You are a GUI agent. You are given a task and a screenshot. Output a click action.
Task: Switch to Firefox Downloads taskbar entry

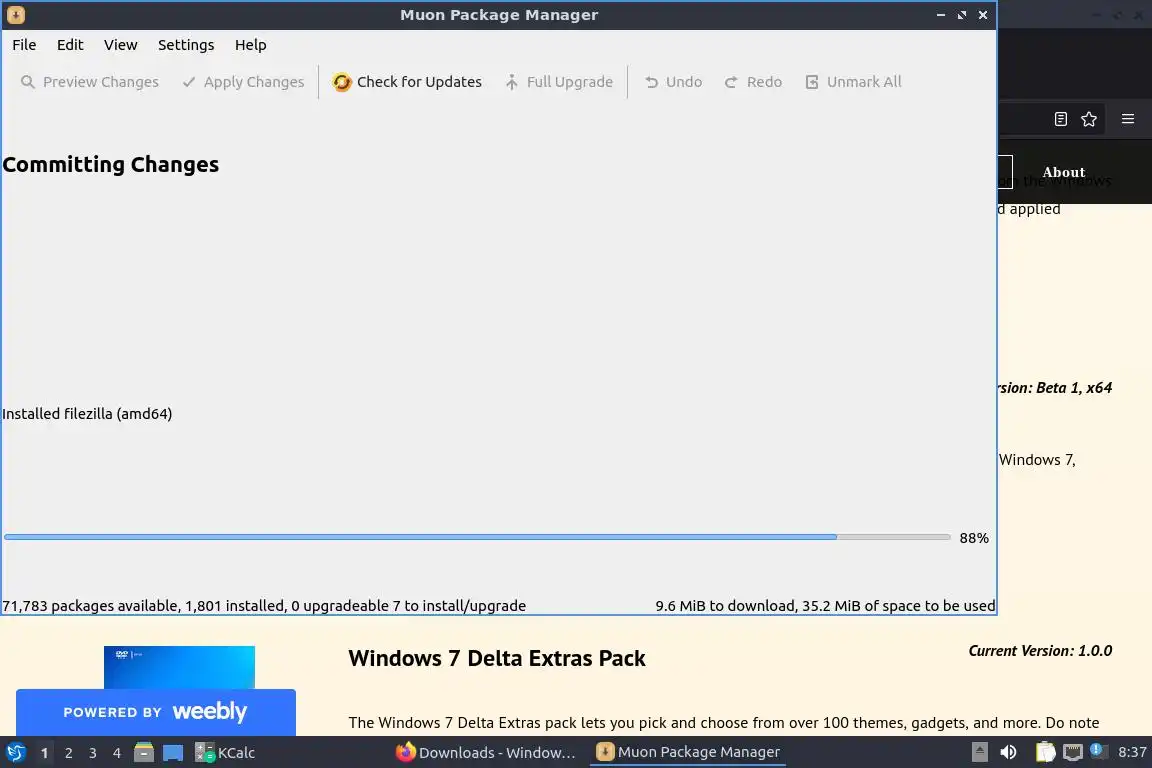486,753
